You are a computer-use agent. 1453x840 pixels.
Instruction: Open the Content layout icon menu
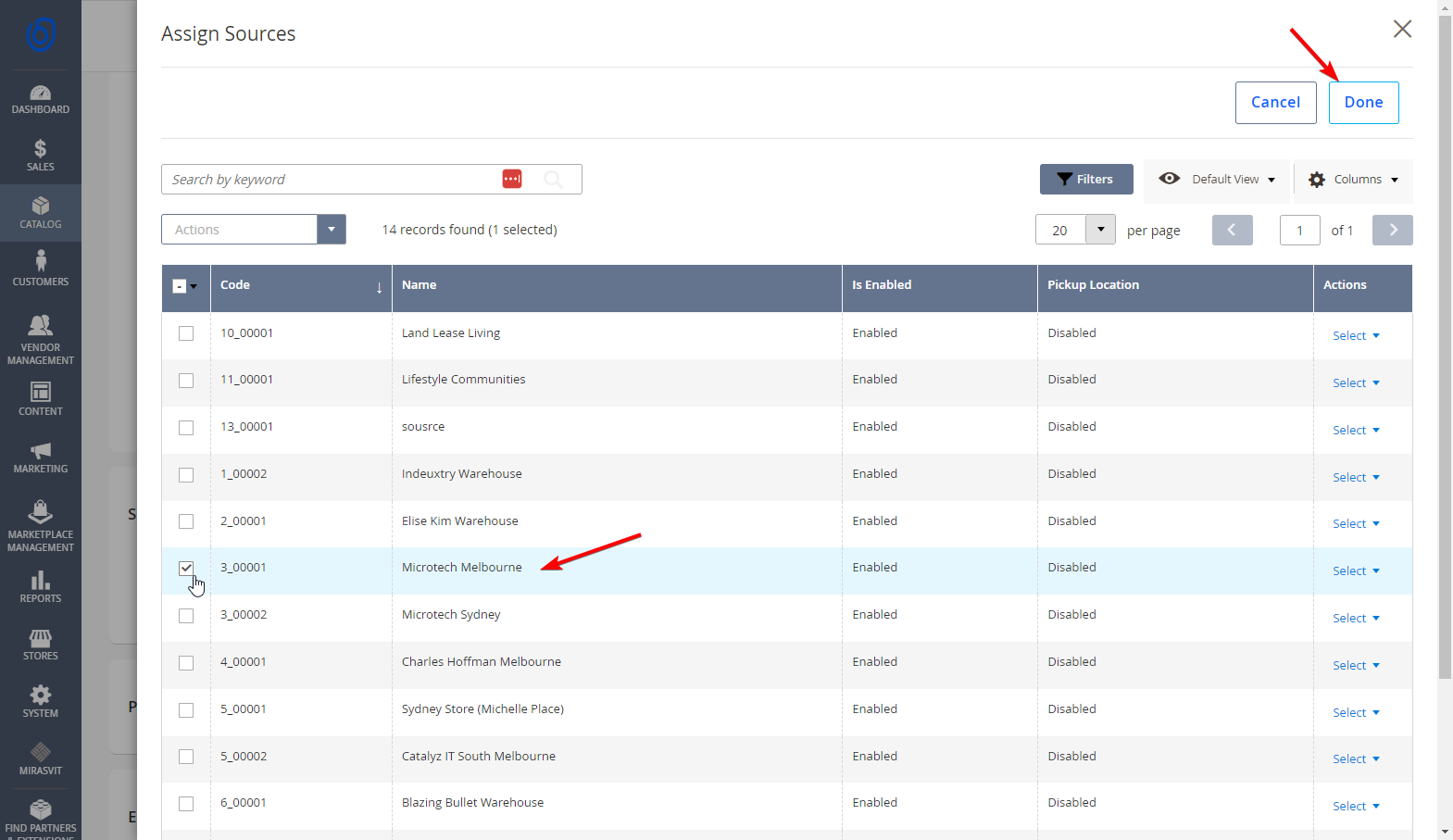pos(41,400)
